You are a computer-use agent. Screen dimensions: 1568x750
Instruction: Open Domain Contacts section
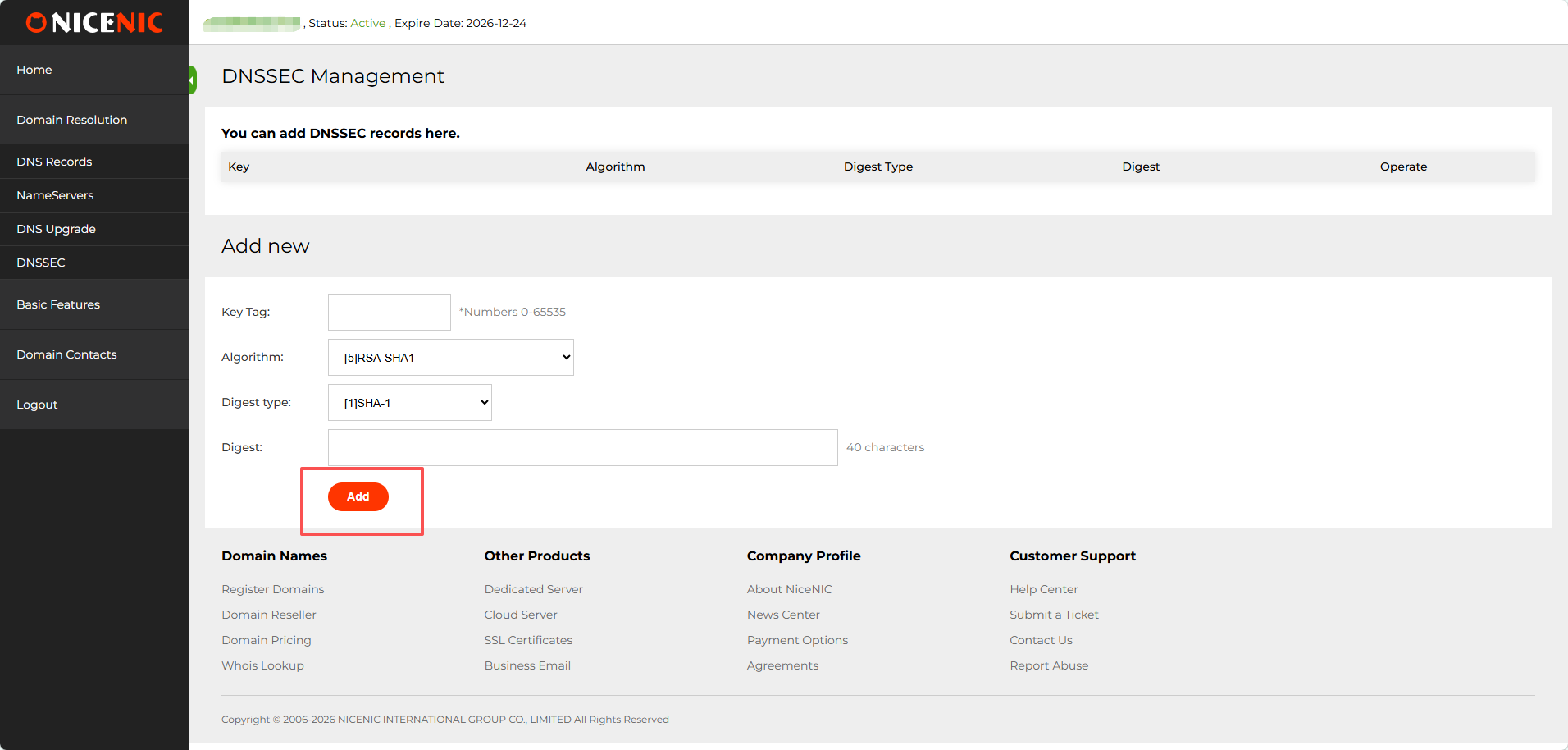[66, 355]
